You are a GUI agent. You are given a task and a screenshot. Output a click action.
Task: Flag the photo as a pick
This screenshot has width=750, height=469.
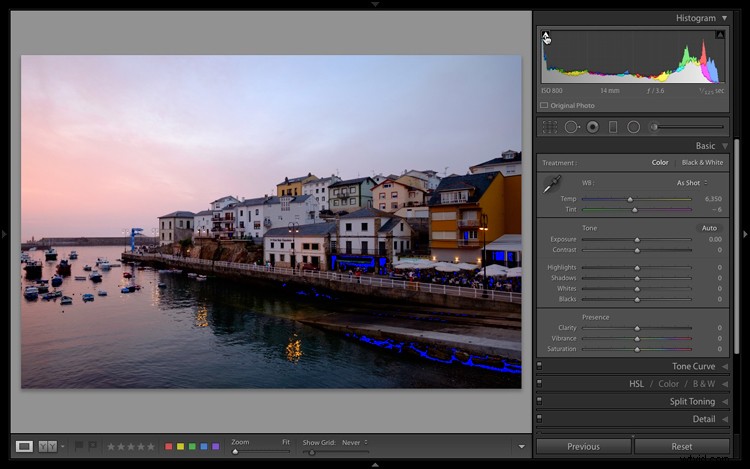point(79,446)
